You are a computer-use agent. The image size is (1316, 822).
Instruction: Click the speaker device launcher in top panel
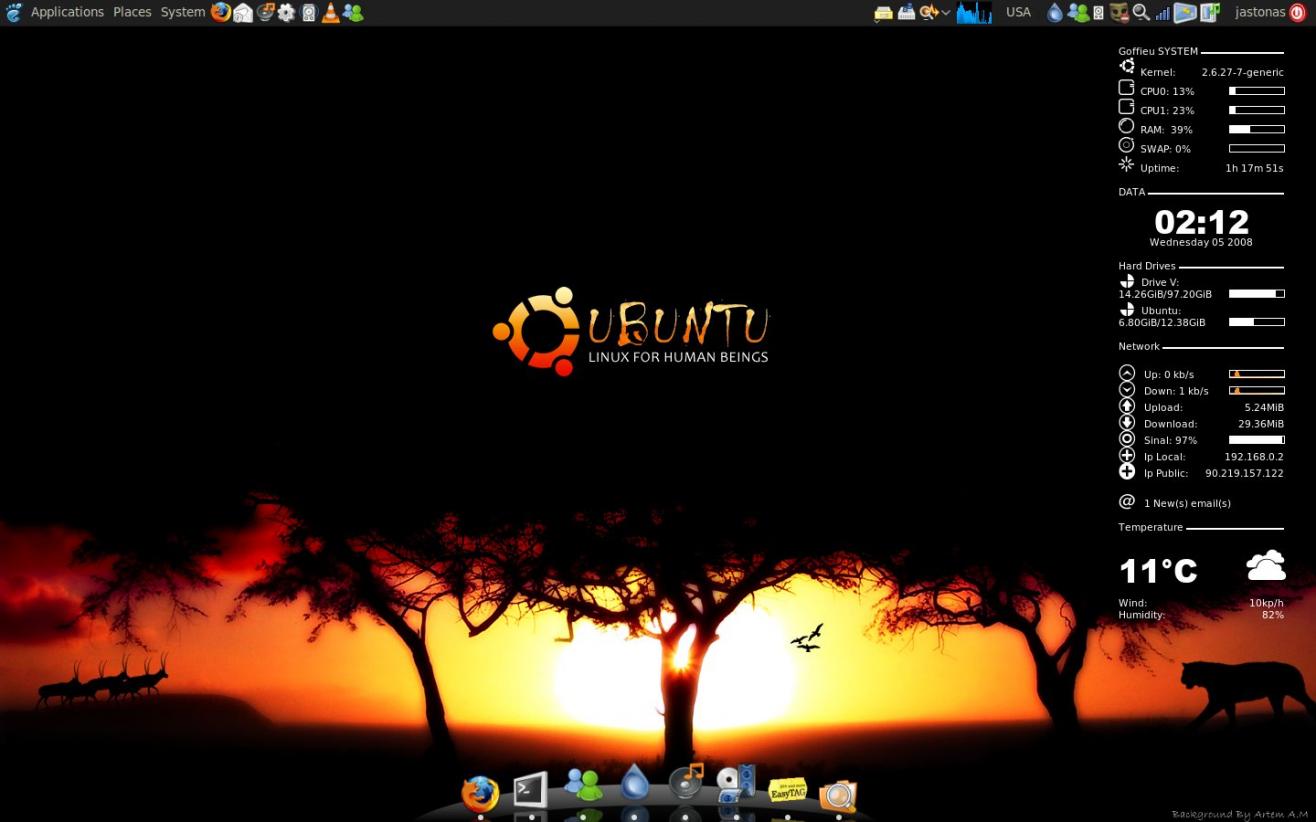308,13
